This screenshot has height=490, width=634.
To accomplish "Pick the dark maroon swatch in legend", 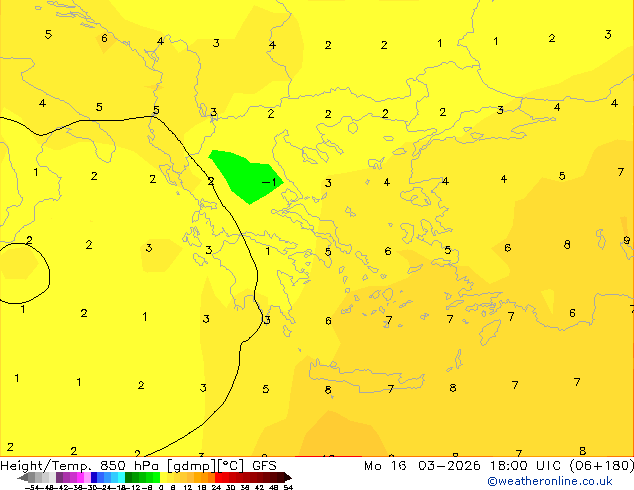I will tap(280, 477).
